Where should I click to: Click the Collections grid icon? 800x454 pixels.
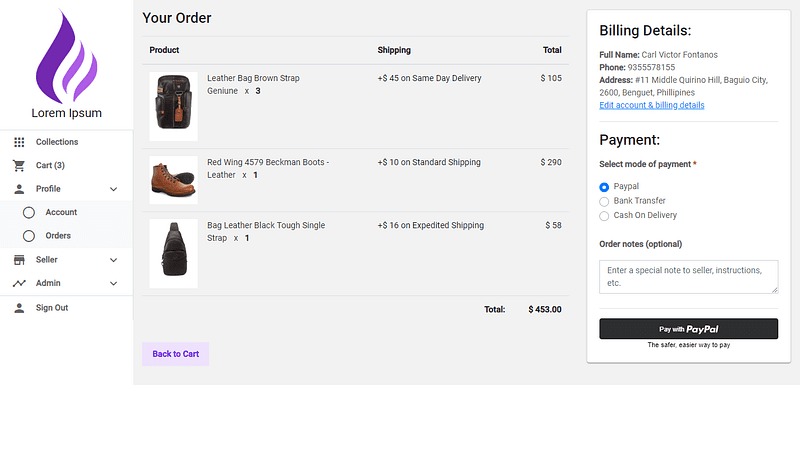tap(19, 142)
